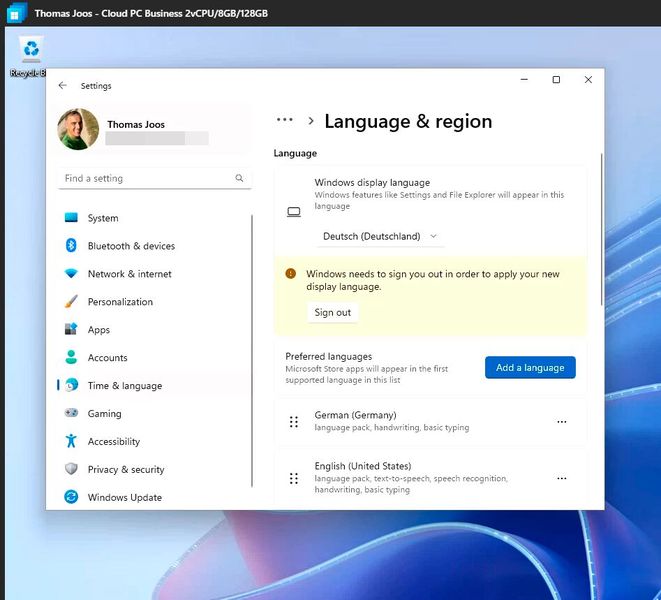
Task: Click the English (United States) drag handle
Action: tap(294, 479)
